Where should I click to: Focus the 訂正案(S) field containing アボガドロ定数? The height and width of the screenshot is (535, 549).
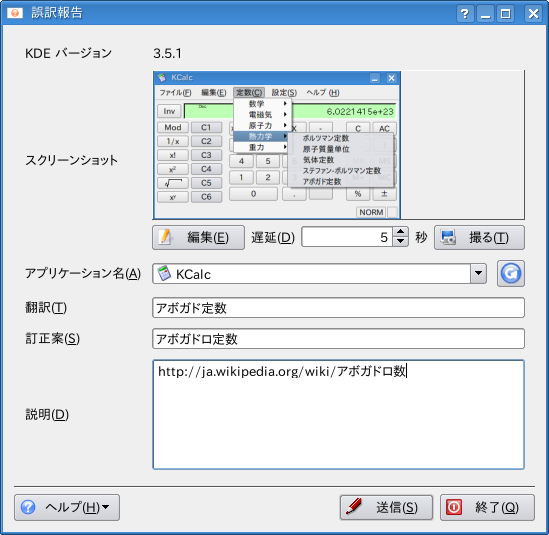click(338, 339)
